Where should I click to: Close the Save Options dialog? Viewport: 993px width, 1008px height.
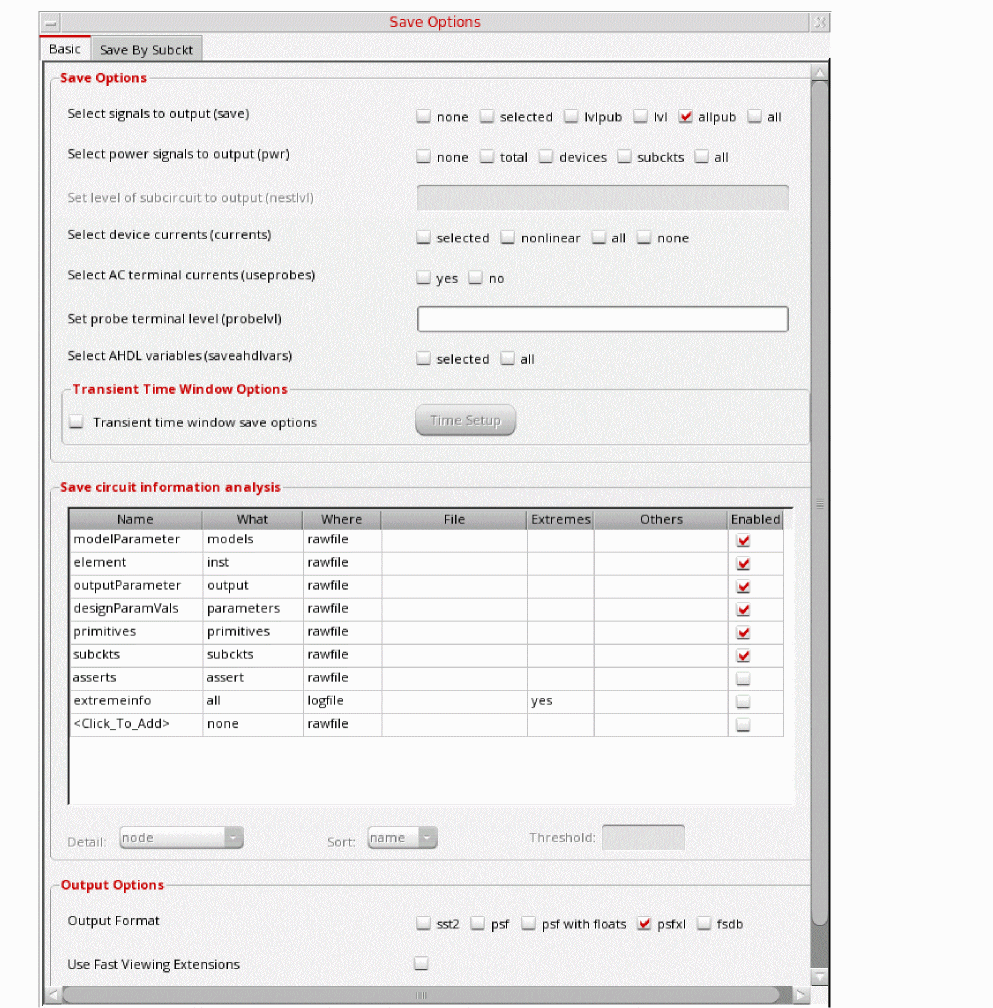click(x=819, y=22)
